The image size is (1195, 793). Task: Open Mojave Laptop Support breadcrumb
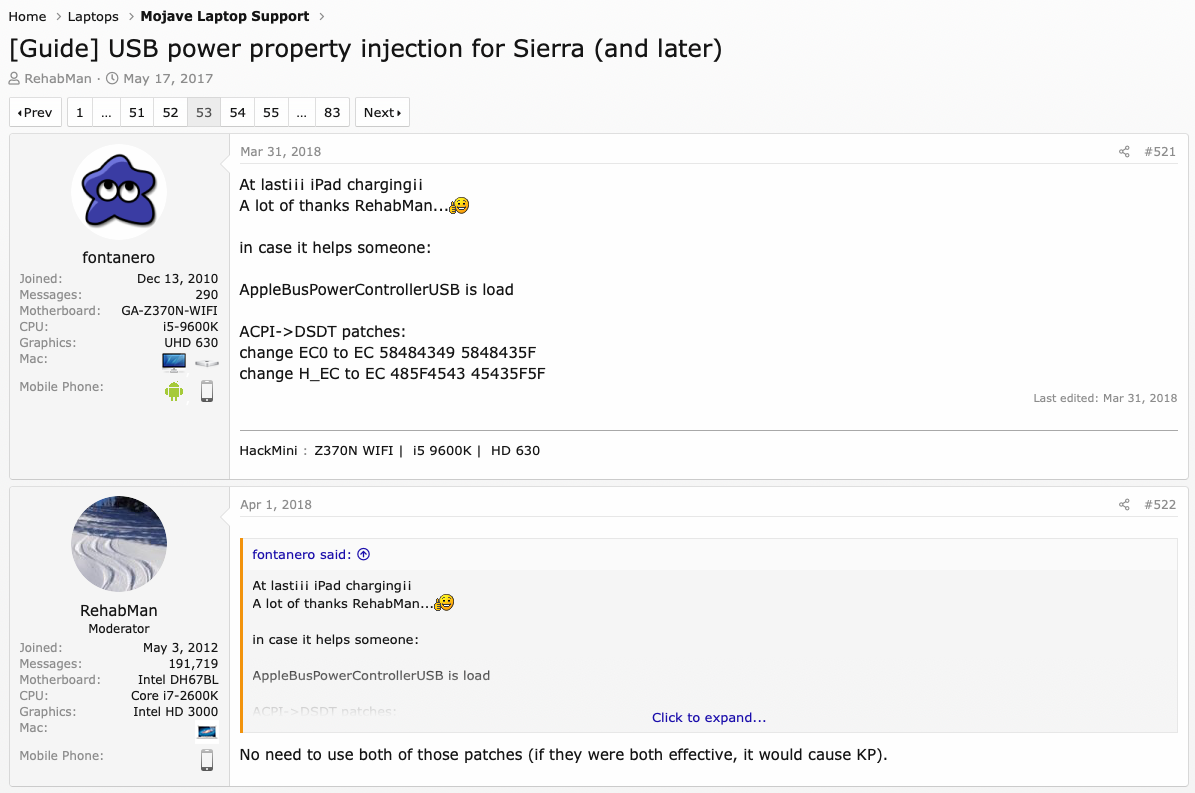224,17
